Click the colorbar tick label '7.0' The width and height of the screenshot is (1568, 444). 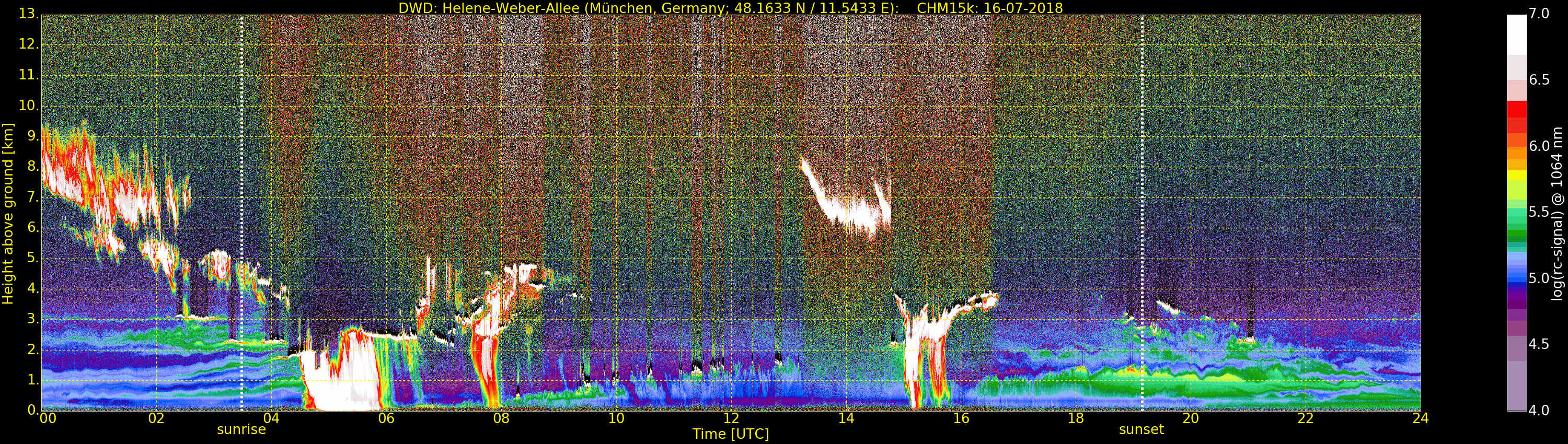tap(1539, 14)
